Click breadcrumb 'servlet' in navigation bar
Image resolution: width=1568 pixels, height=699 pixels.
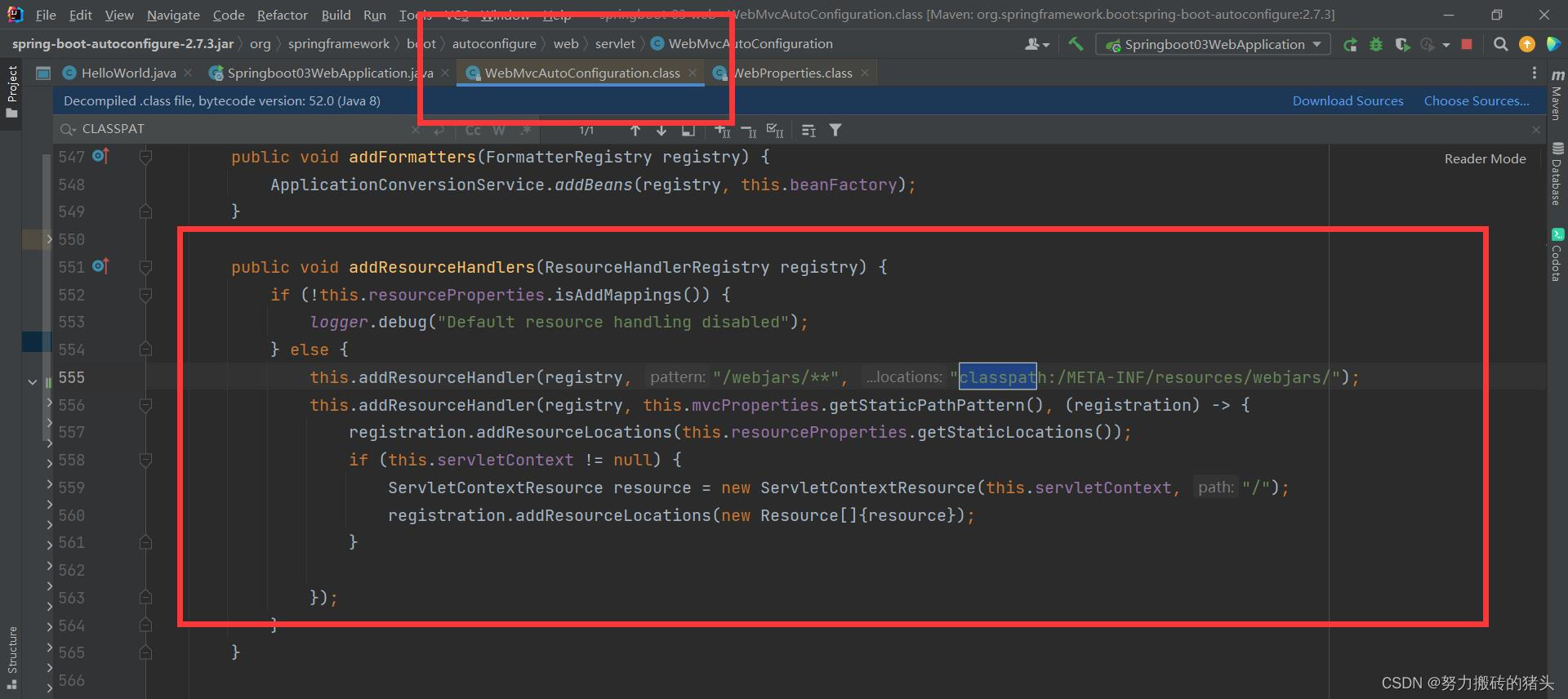pos(615,43)
